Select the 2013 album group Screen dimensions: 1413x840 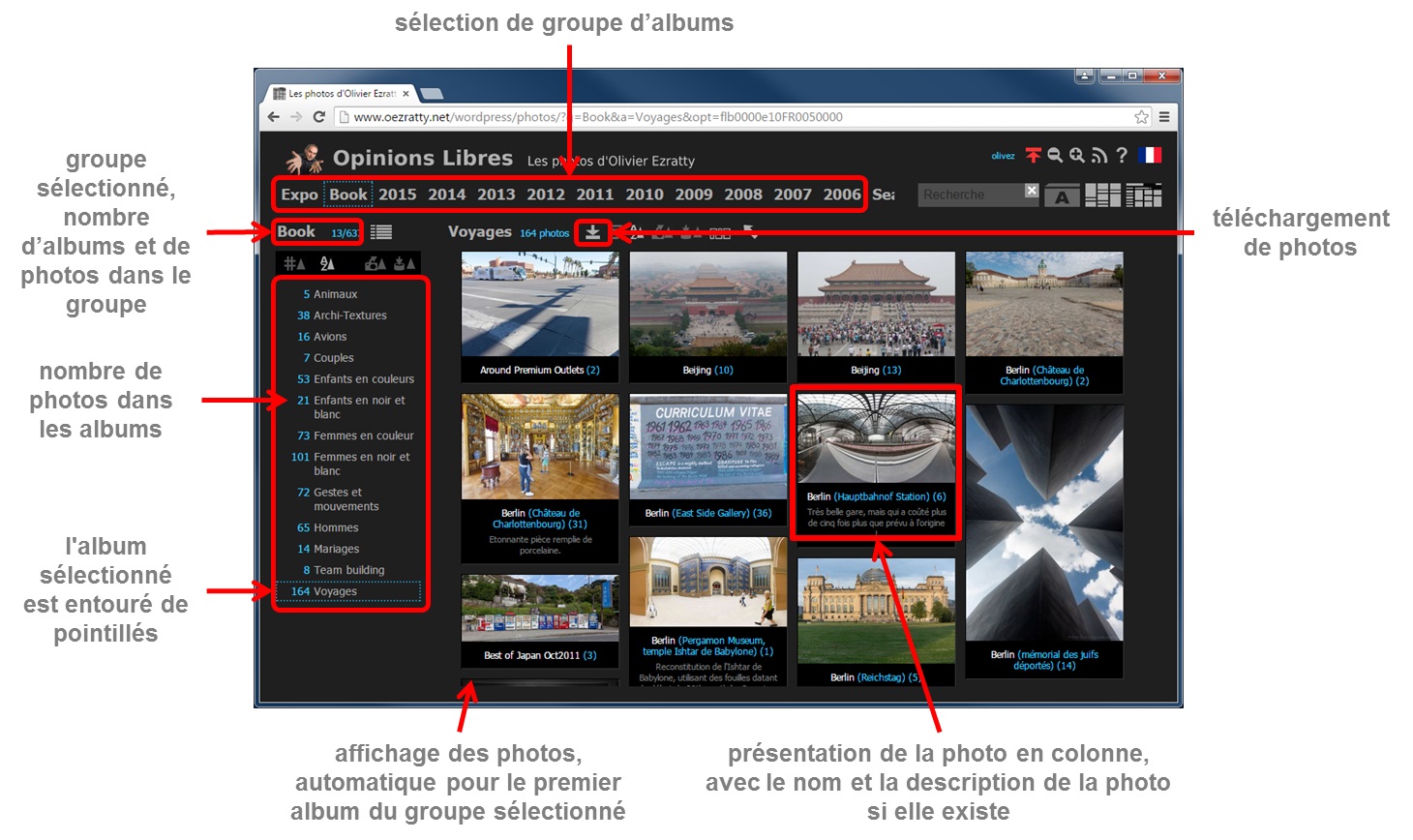(496, 195)
